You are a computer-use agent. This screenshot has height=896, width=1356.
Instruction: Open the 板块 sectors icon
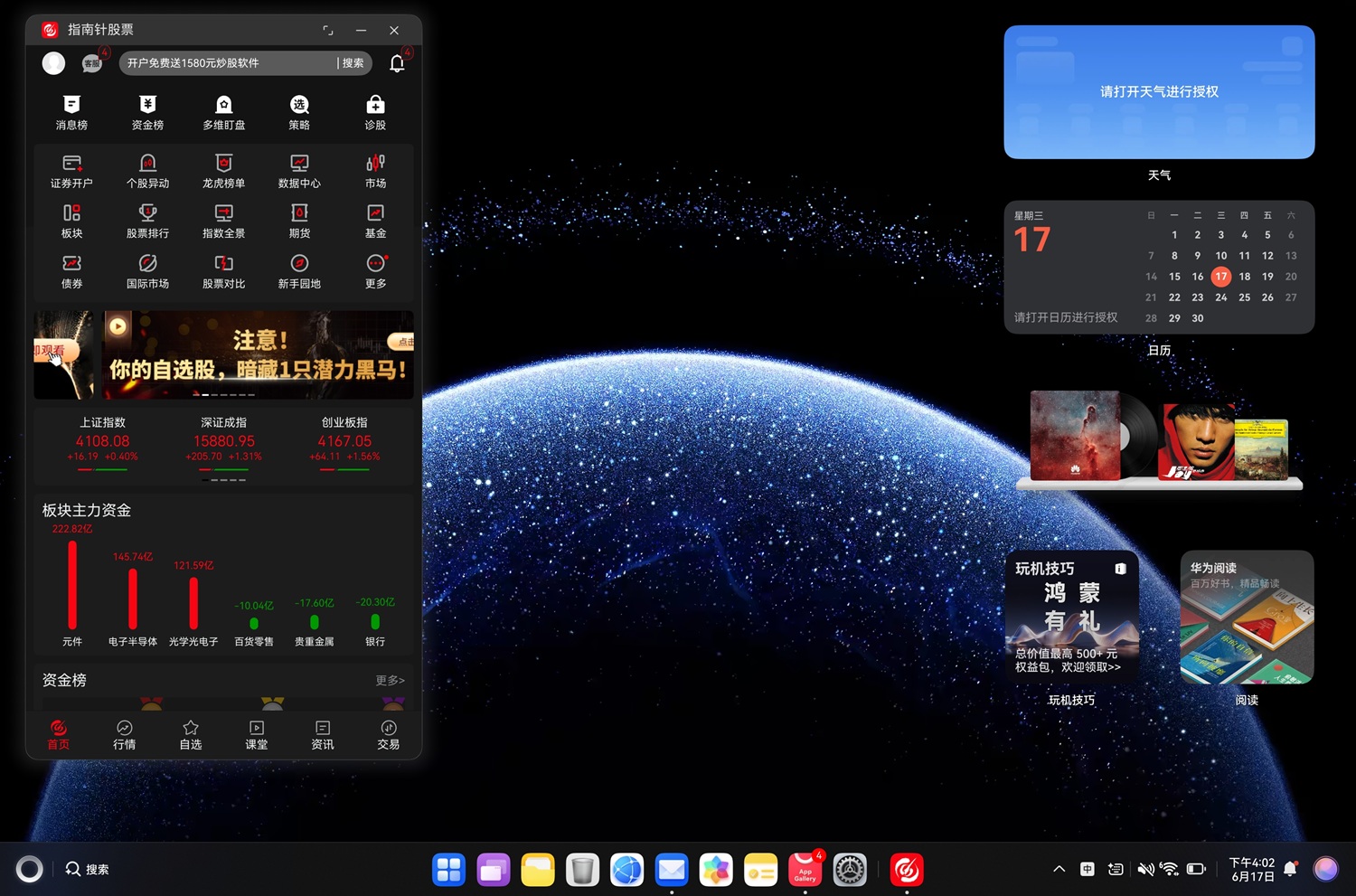(71, 222)
